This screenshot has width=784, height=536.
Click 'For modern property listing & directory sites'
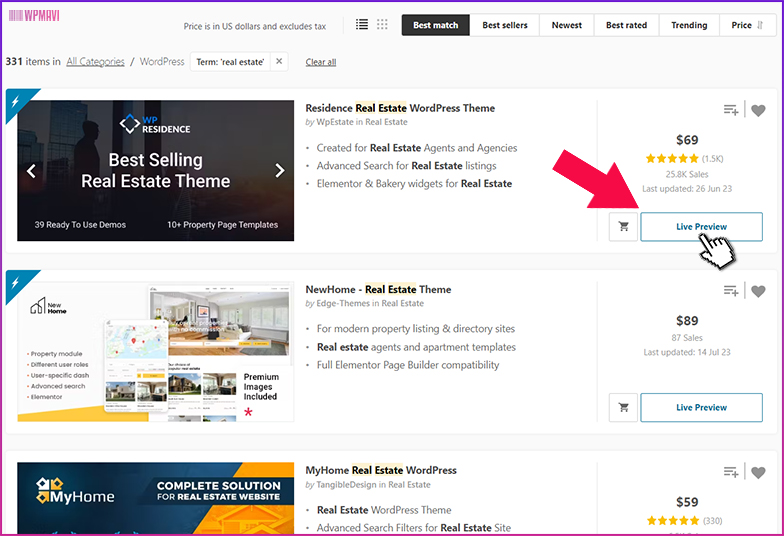pyautogui.click(x=416, y=328)
